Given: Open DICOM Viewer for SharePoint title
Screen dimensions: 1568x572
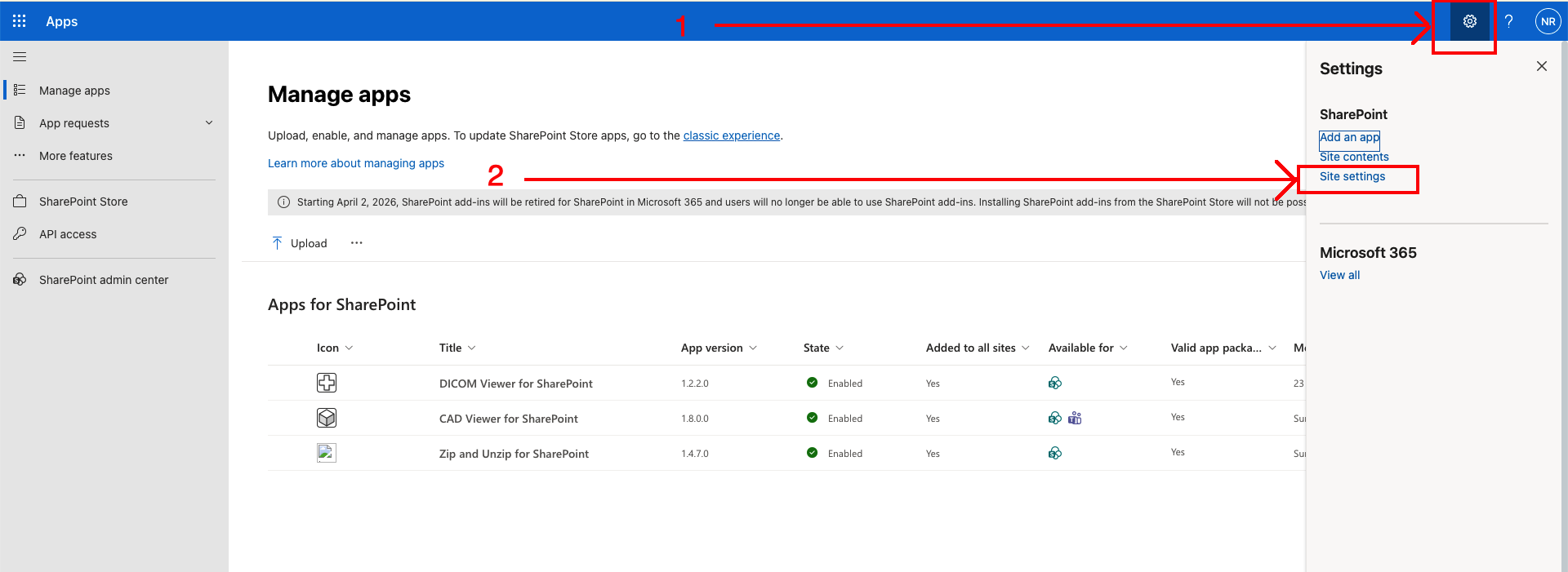Looking at the screenshot, I should pyautogui.click(x=516, y=384).
